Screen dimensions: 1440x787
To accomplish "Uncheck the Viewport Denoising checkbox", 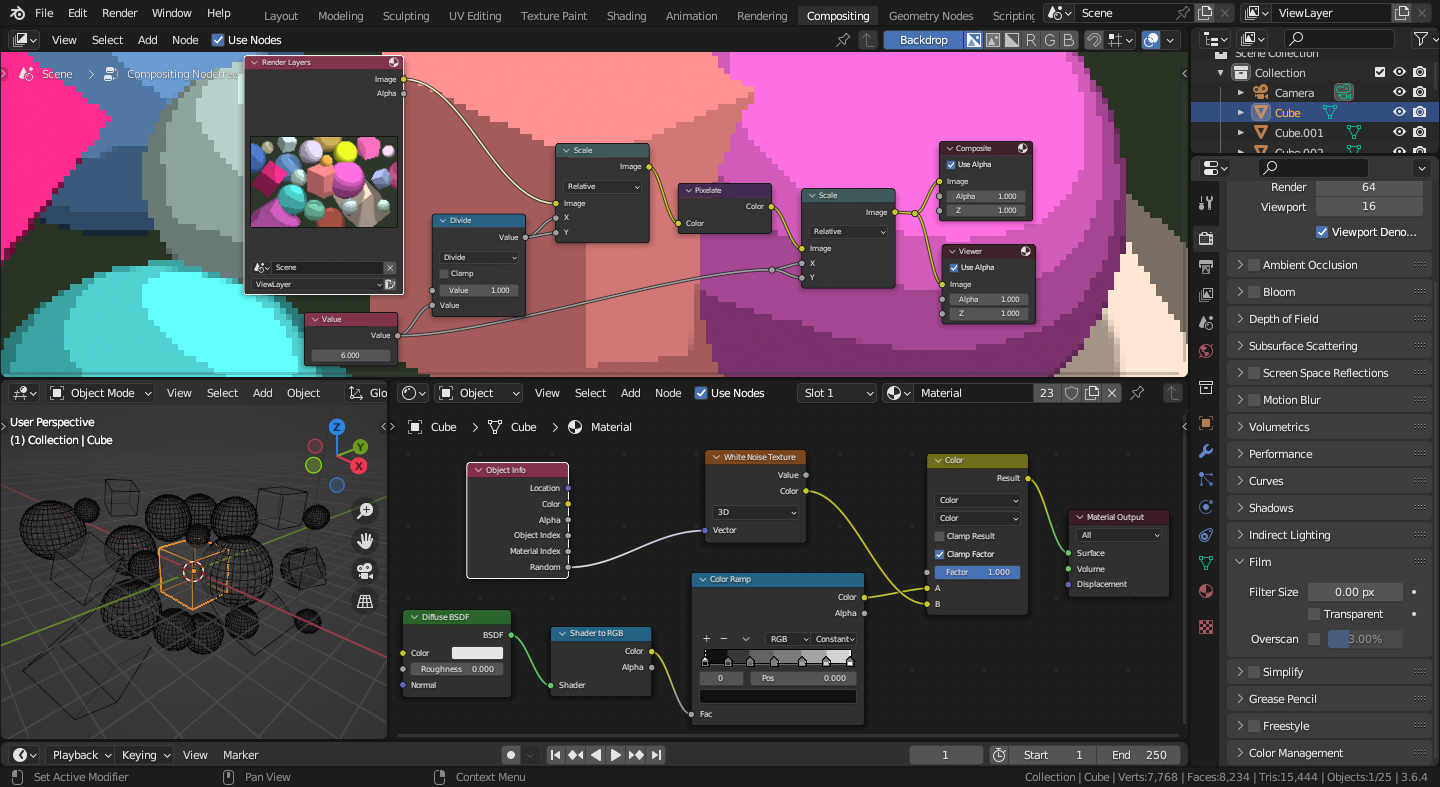I will point(1323,232).
